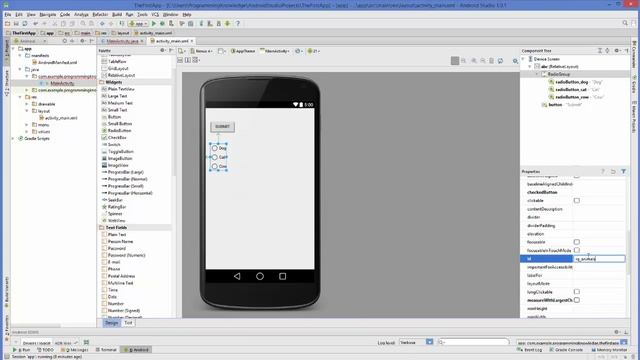Open the Nexus 4 device dropdown
Image resolution: width=640 pixels, height=360 pixels.
202,51
